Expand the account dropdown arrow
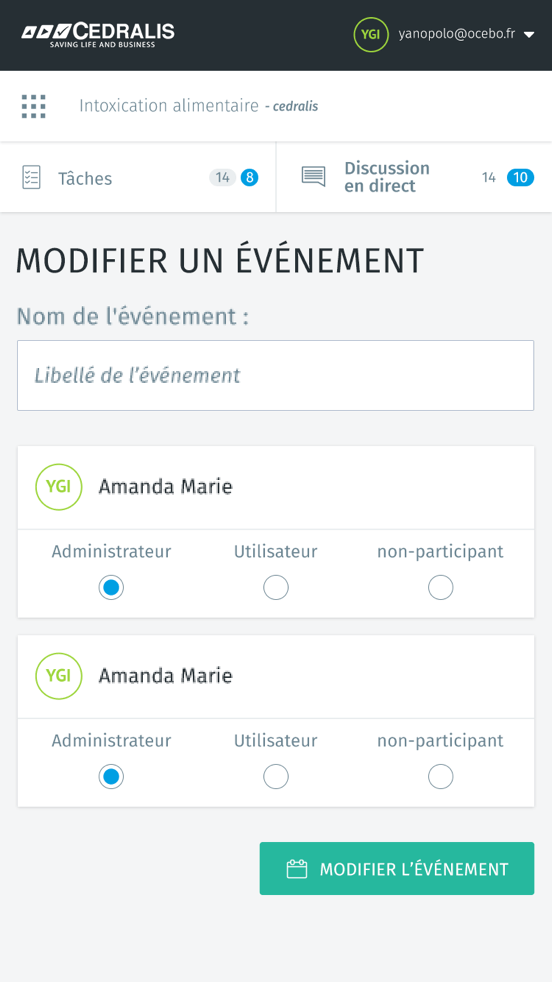This screenshot has height=982, width=552. coord(529,35)
